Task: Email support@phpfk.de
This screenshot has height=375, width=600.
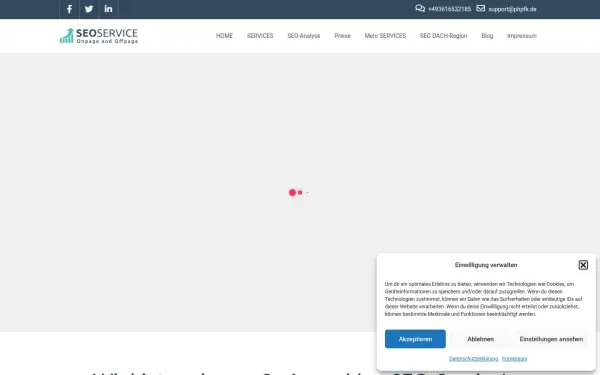Action: [x=512, y=9]
